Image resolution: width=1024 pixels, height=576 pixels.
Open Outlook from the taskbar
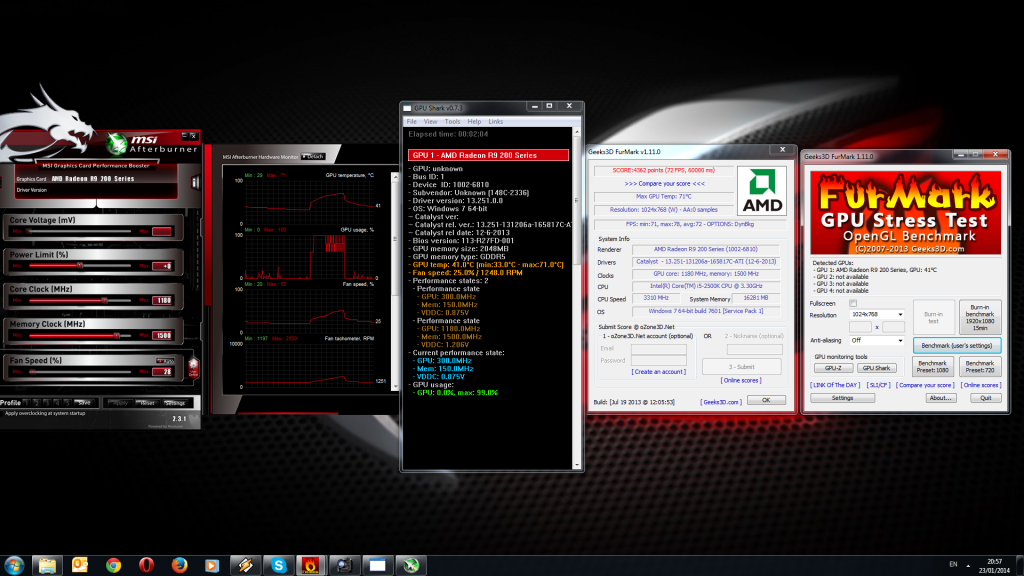click(80, 565)
